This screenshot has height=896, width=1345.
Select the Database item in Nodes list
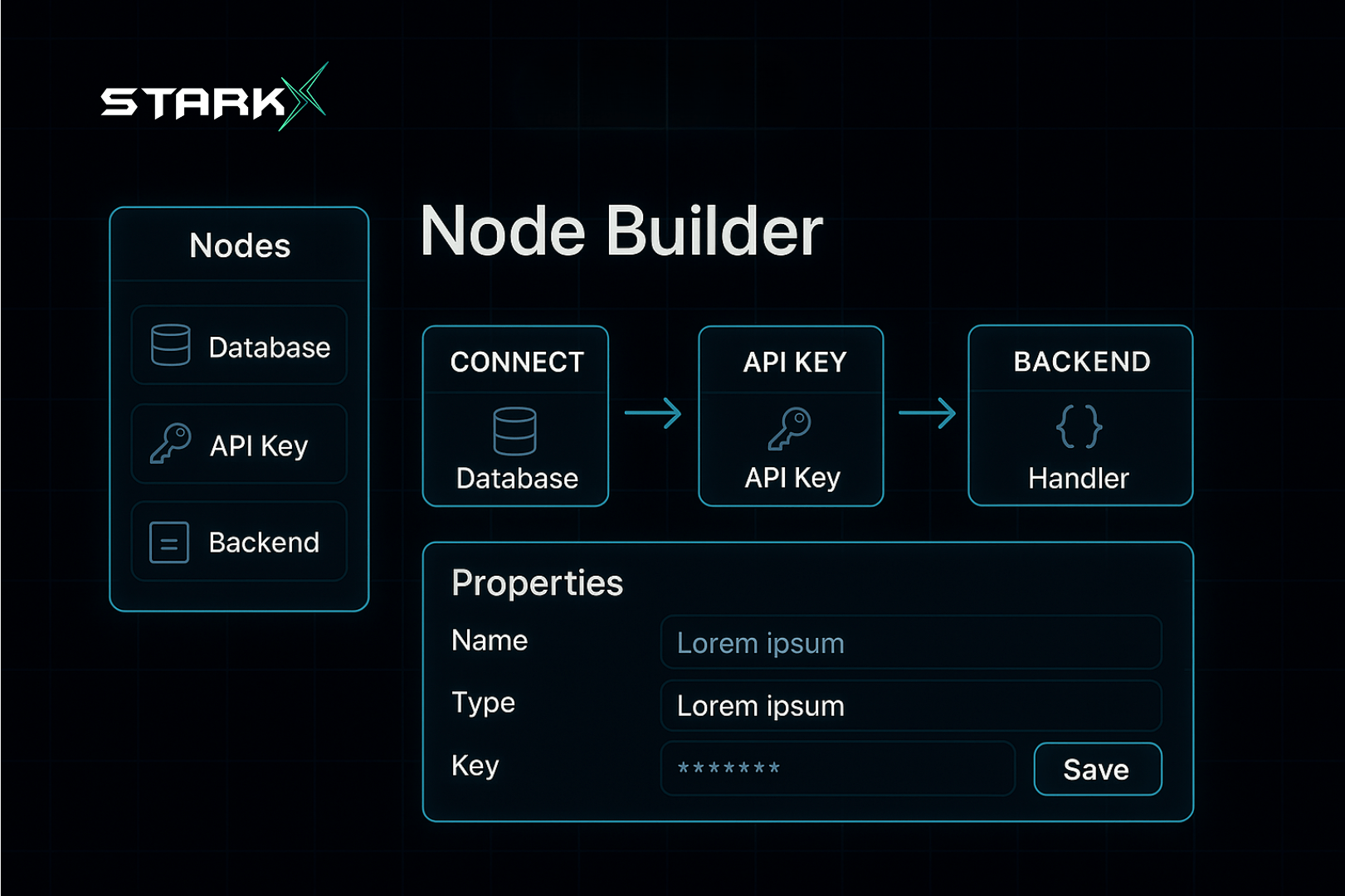[239, 345]
